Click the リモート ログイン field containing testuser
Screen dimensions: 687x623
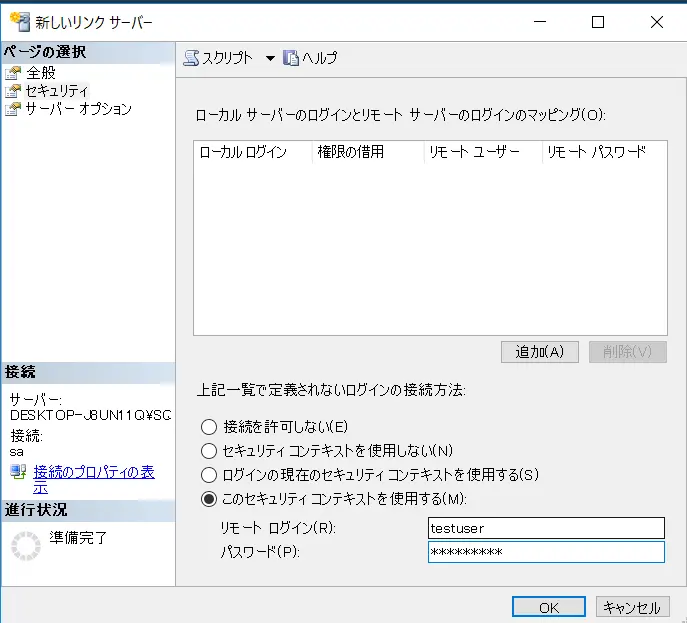(x=546, y=528)
